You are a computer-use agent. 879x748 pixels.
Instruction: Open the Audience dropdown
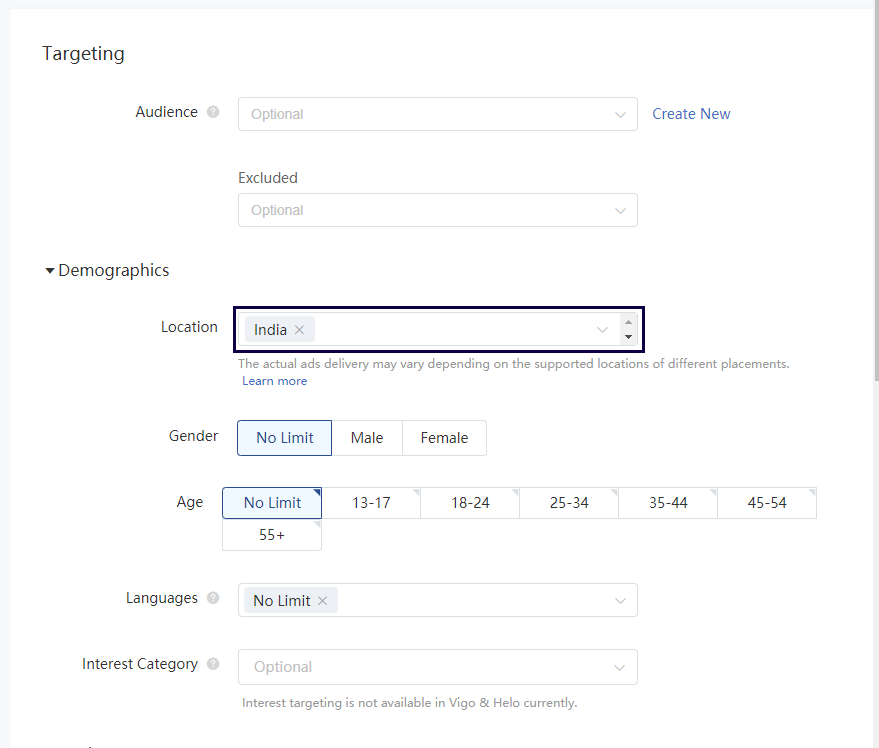pyautogui.click(x=437, y=114)
